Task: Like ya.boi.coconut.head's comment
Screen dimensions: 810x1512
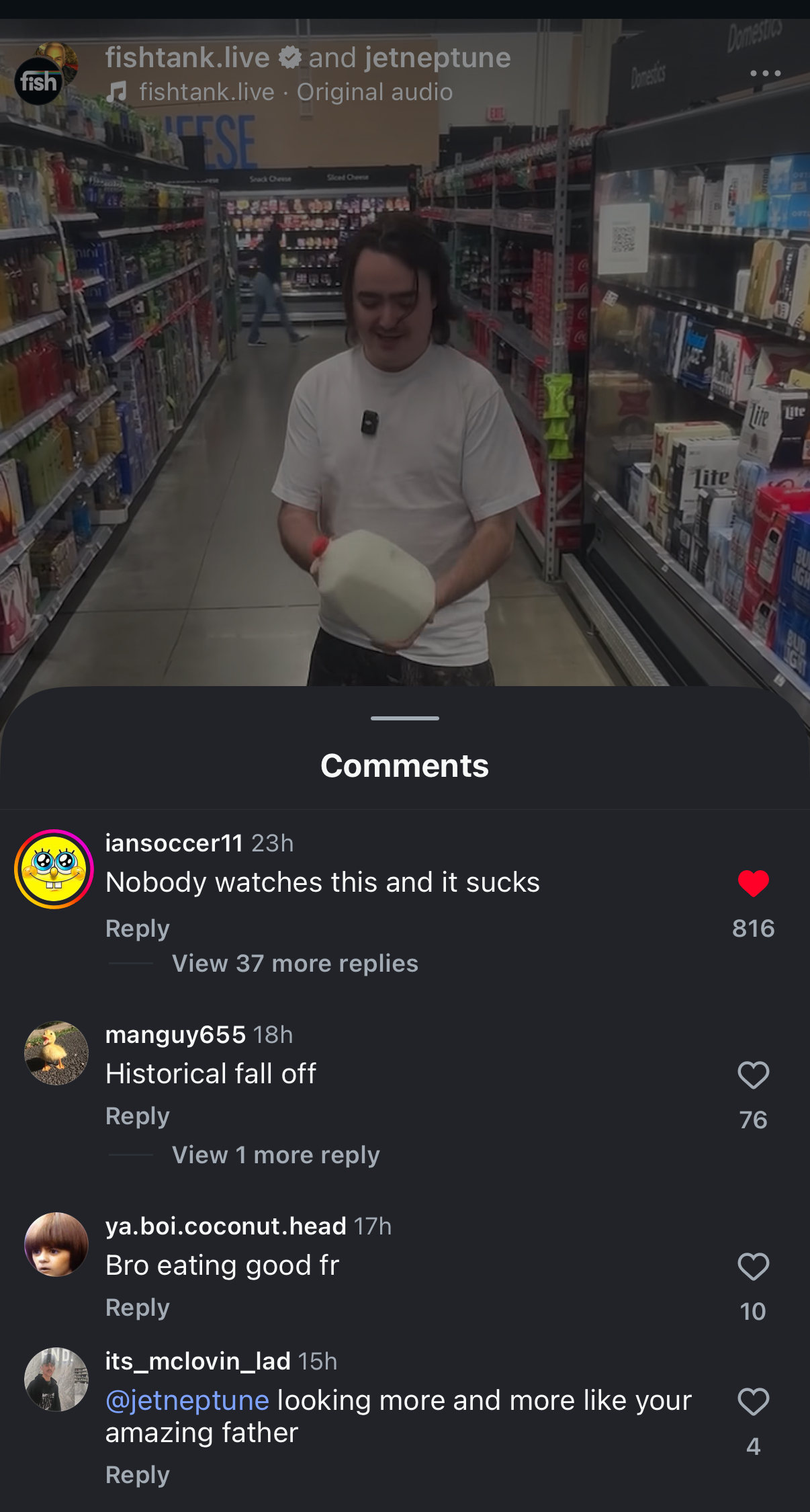Action: click(753, 1267)
